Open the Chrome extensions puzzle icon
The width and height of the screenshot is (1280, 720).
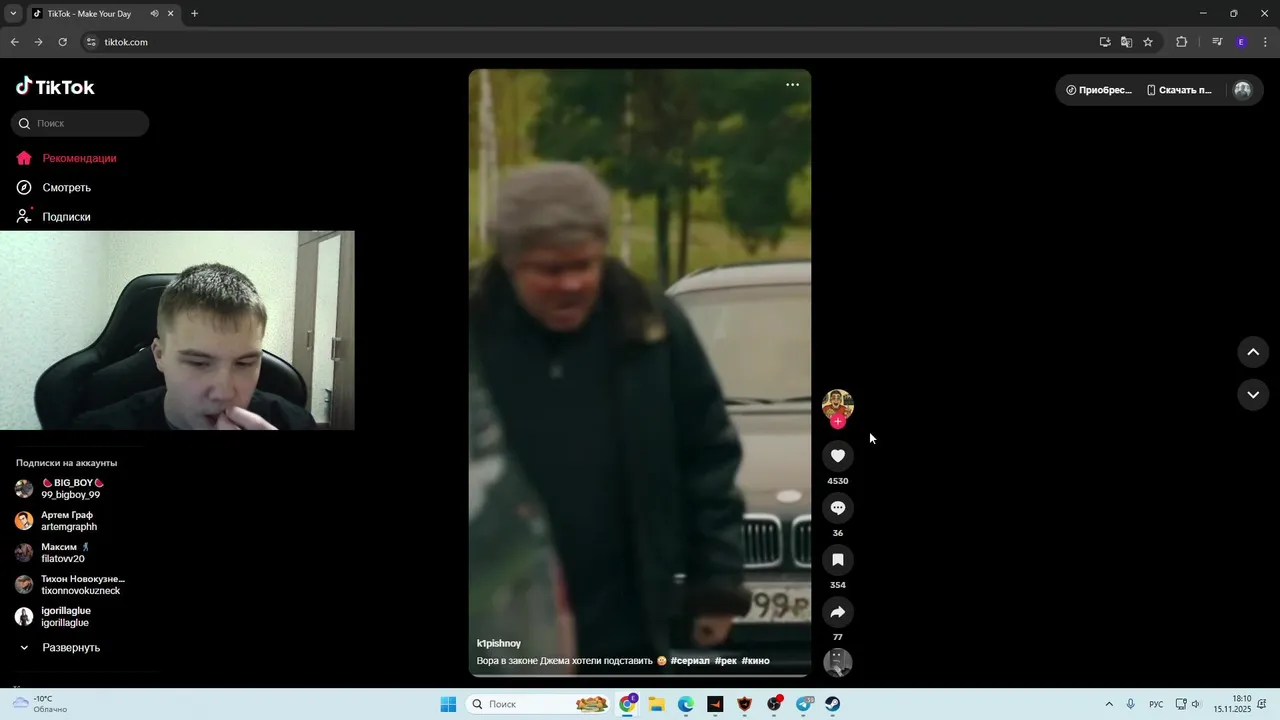tap(1182, 42)
